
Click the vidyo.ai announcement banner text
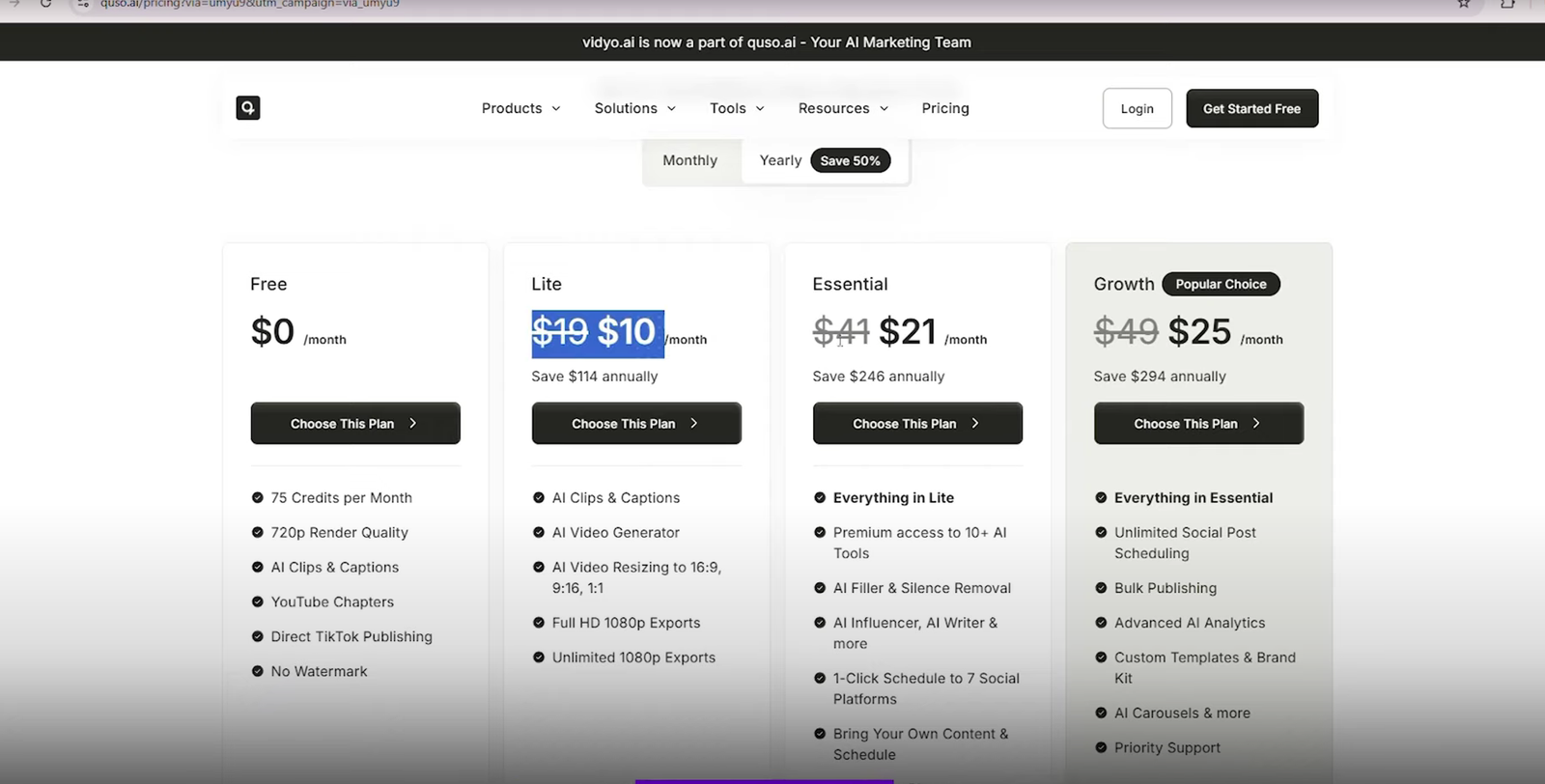776,42
